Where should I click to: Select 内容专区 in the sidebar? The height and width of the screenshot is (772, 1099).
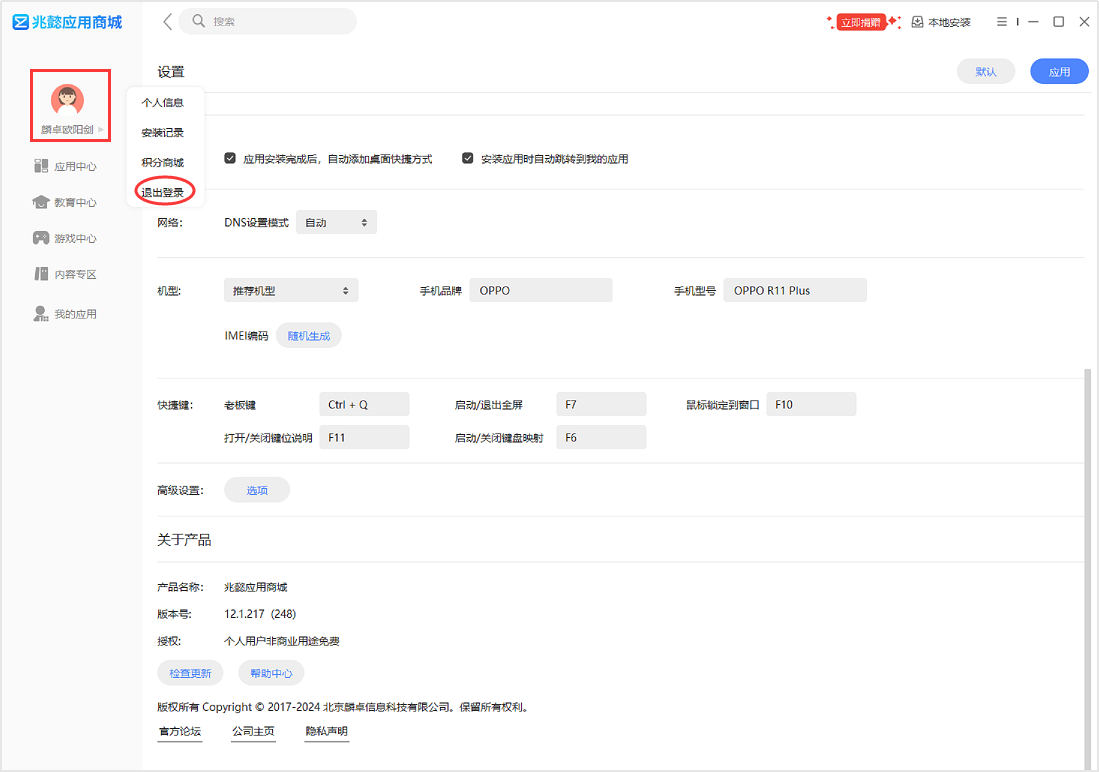[x=66, y=274]
